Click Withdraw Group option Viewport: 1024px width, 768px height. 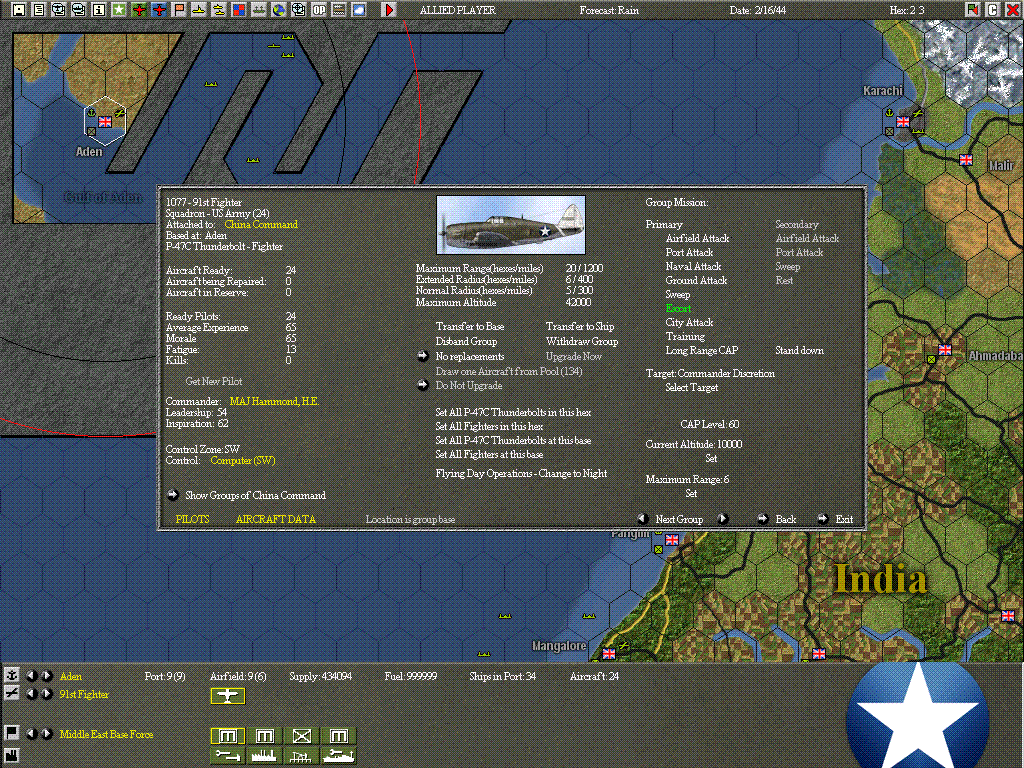[x=582, y=341]
